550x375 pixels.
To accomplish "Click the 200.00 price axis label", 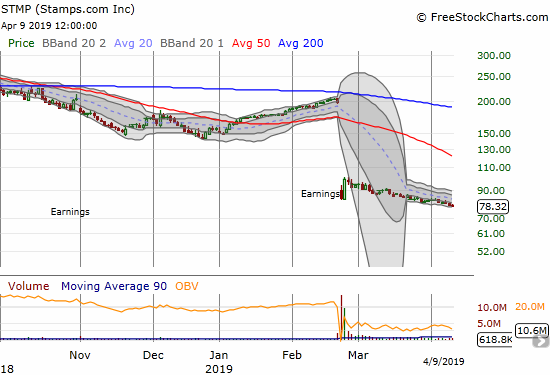I will tap(494, 101).
